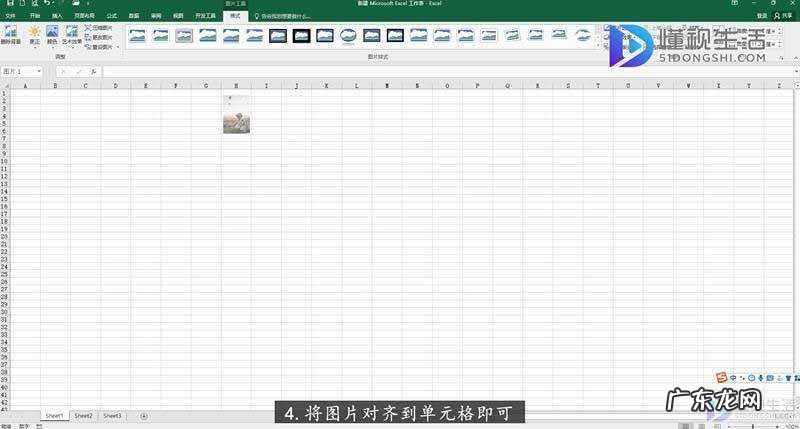Screen dimensions: 800x429
Task: Apply the Beveled Matte White picture style
Action: coord(160,35)
